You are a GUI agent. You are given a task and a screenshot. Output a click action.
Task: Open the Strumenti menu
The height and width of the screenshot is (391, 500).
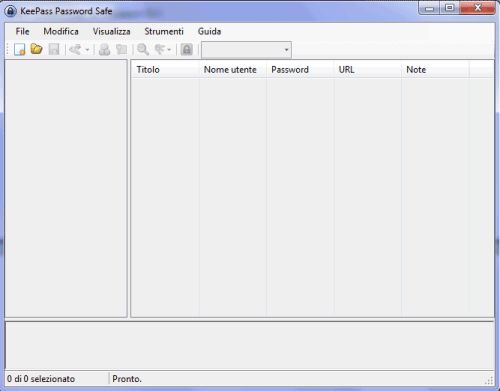(x=164, y=31)
